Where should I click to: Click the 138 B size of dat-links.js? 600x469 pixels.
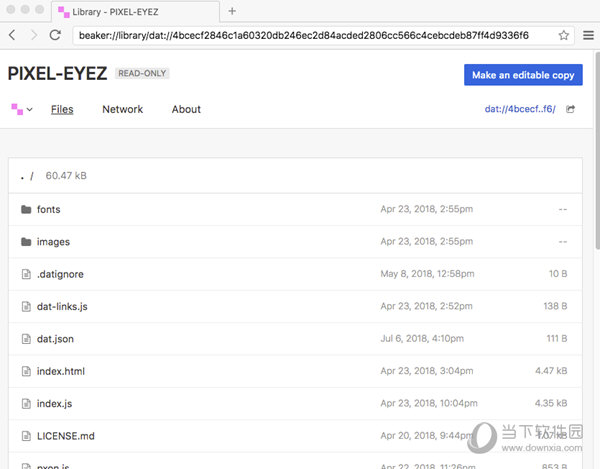(555, 306)
